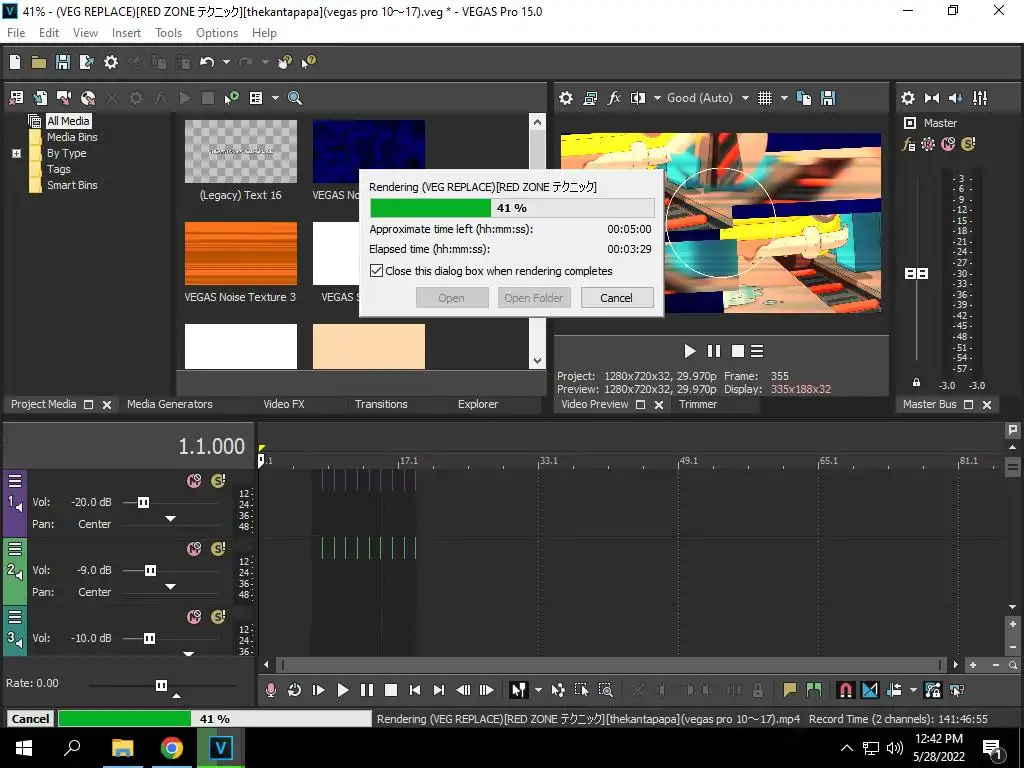This screenshot has width=1024, height=768.
Task: Open Google Chrome from the taskbar
Action: (x=172, y=748)
